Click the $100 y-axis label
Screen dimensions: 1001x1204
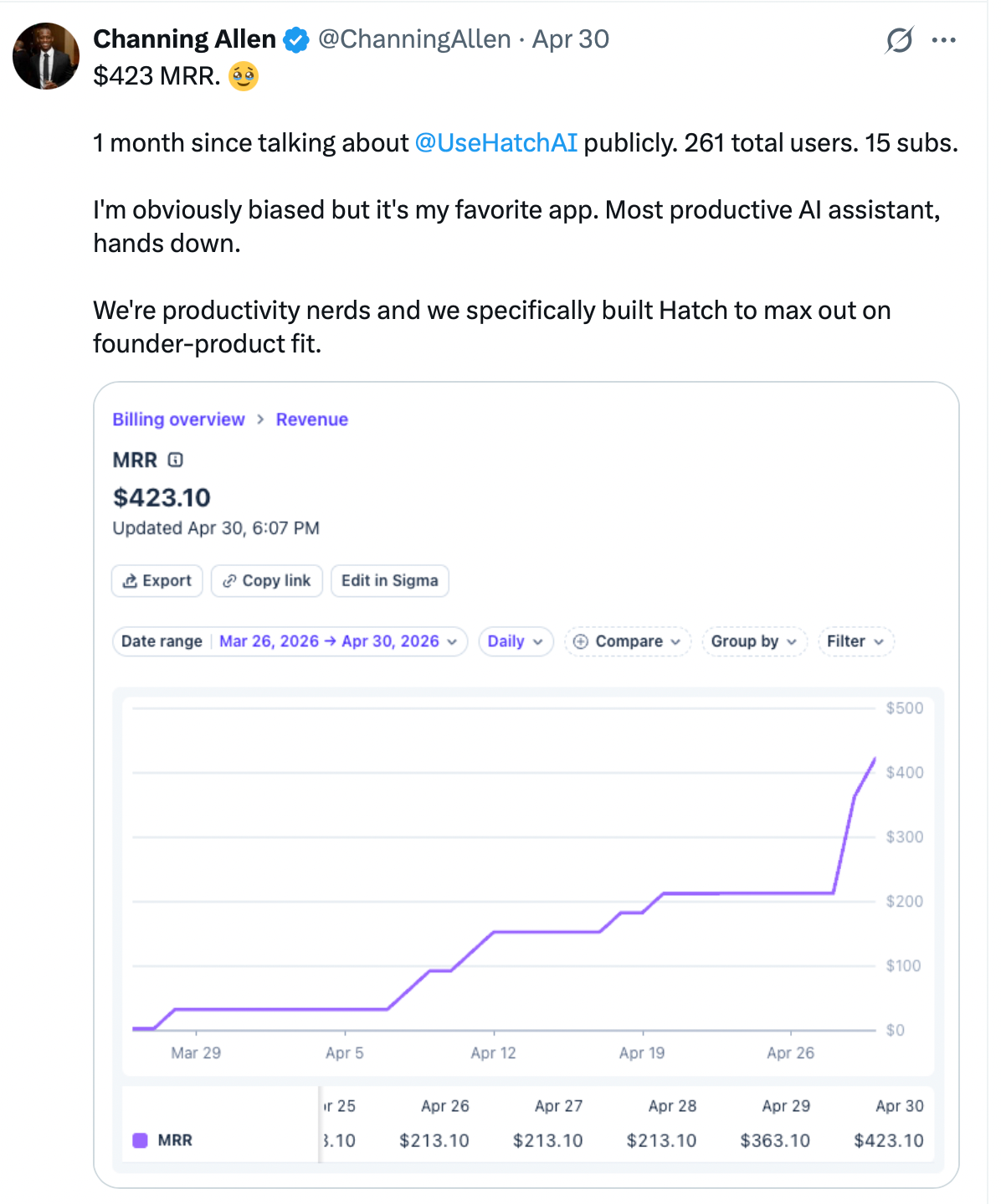(x=904, y=966)
